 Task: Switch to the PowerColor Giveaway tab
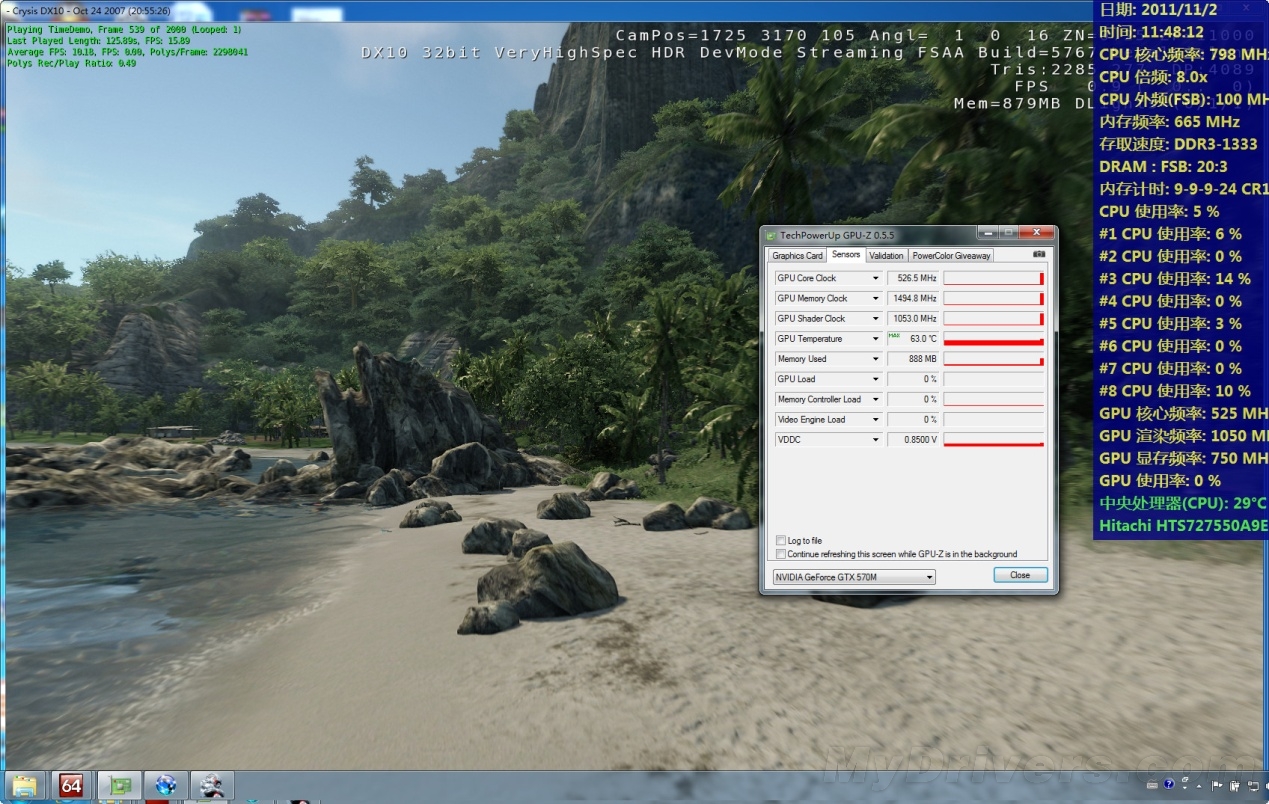point(951,256)
